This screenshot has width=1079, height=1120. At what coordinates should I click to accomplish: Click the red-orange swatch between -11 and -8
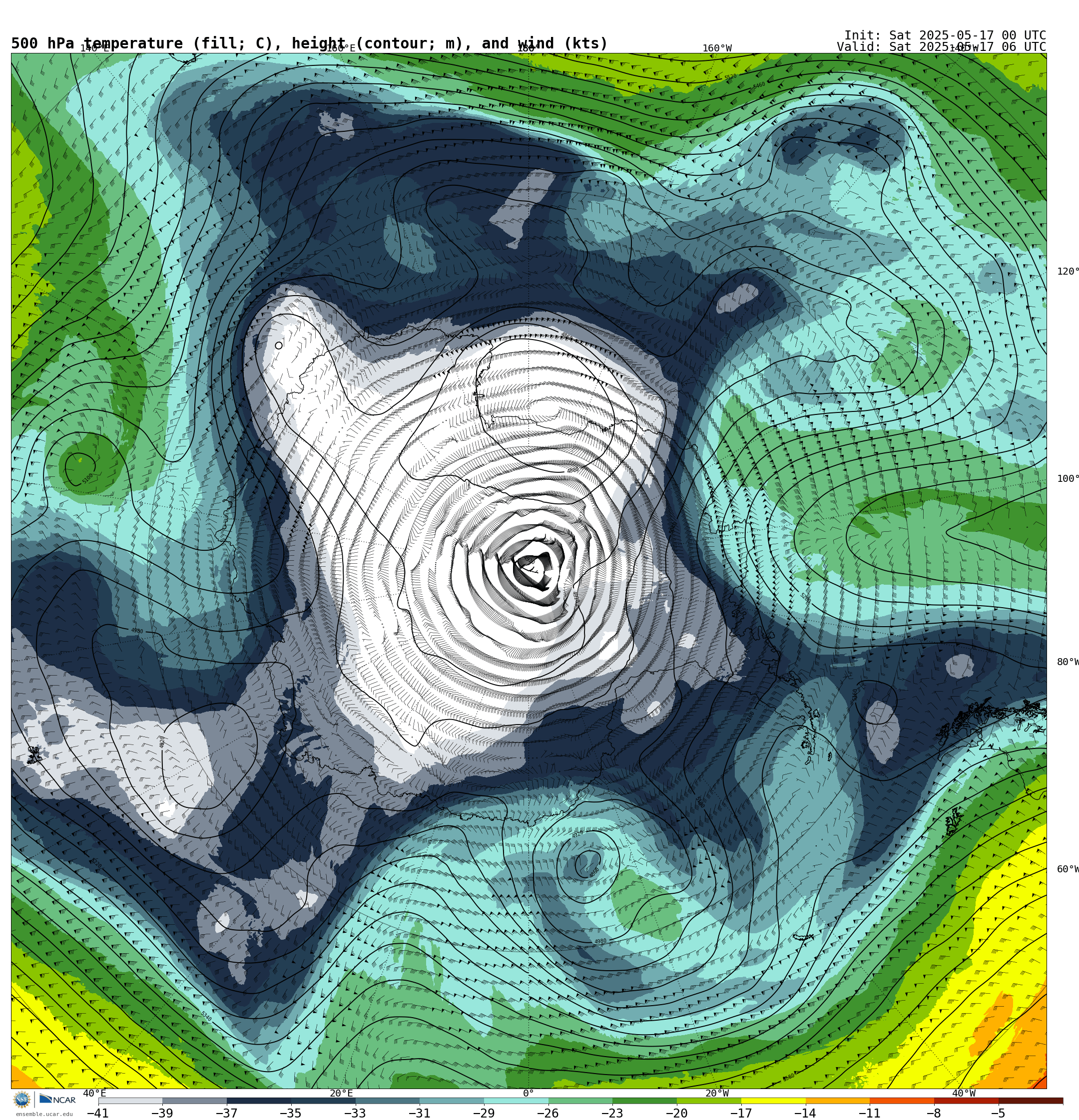[902, 1101]
